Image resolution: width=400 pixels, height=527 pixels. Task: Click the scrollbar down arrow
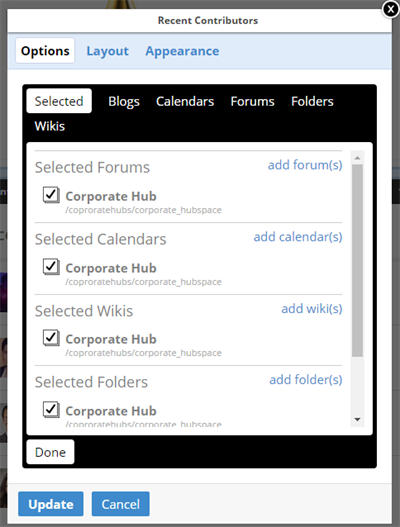pos(357,419)
